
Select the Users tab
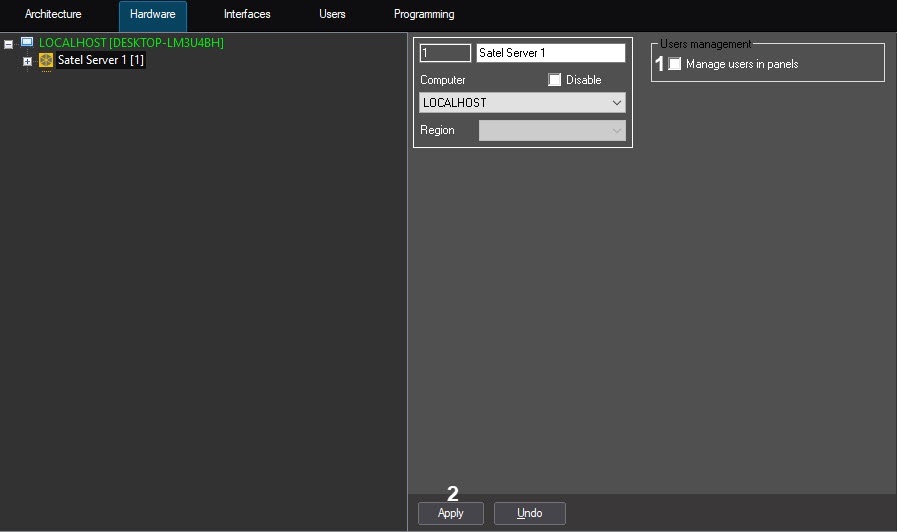tap(332, 14)
